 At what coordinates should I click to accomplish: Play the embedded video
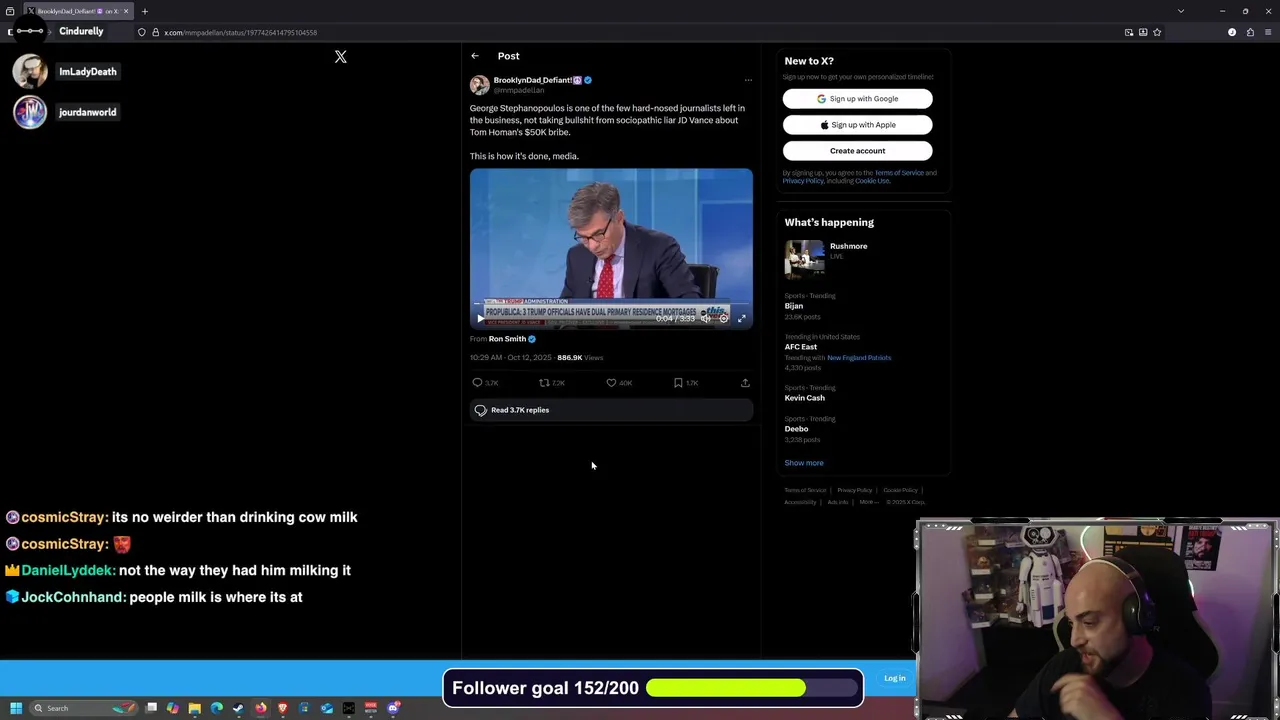tap(480, 318)
